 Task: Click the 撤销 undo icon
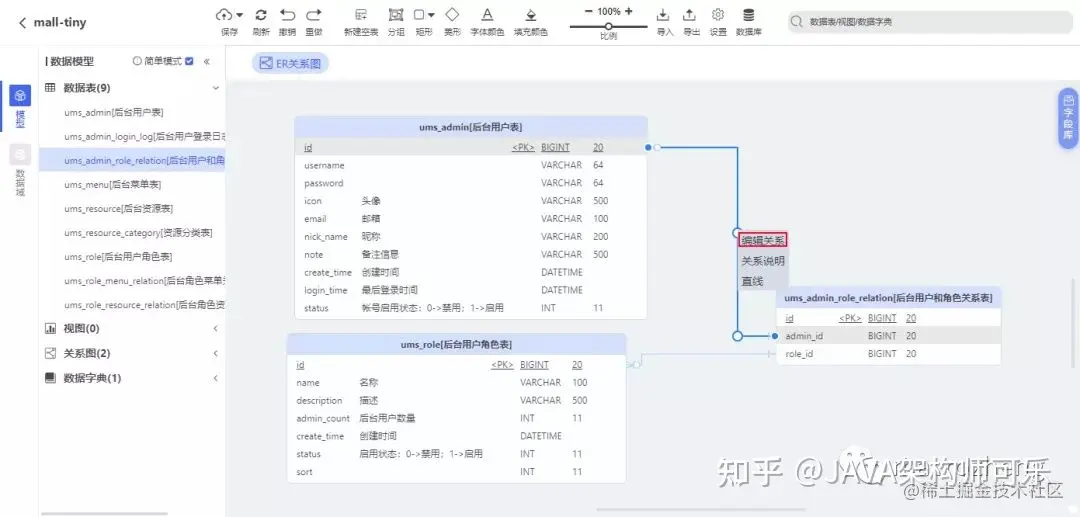[x=287, y=14]
